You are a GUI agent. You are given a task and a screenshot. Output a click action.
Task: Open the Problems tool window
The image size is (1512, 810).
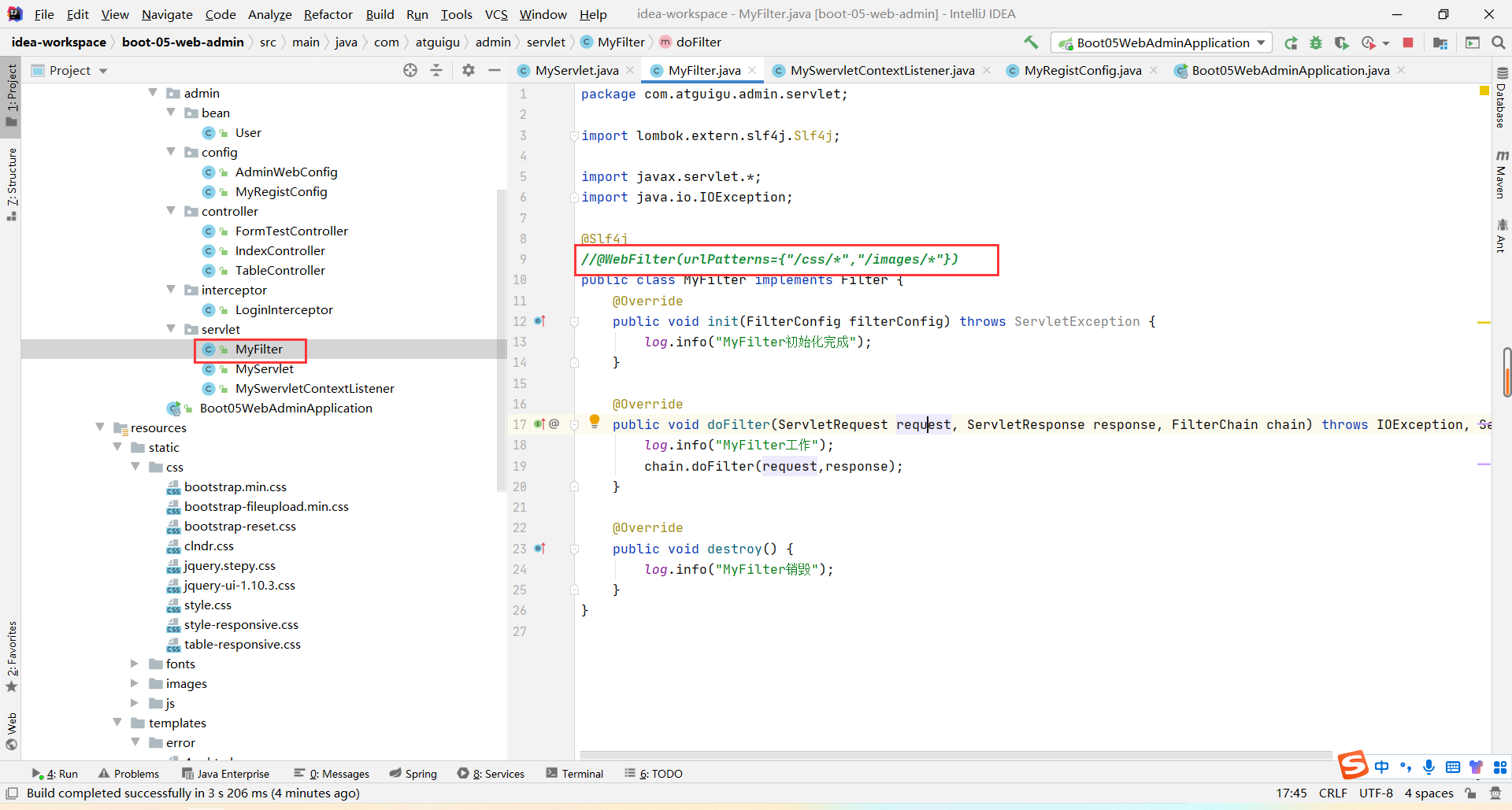pos(128,774)
